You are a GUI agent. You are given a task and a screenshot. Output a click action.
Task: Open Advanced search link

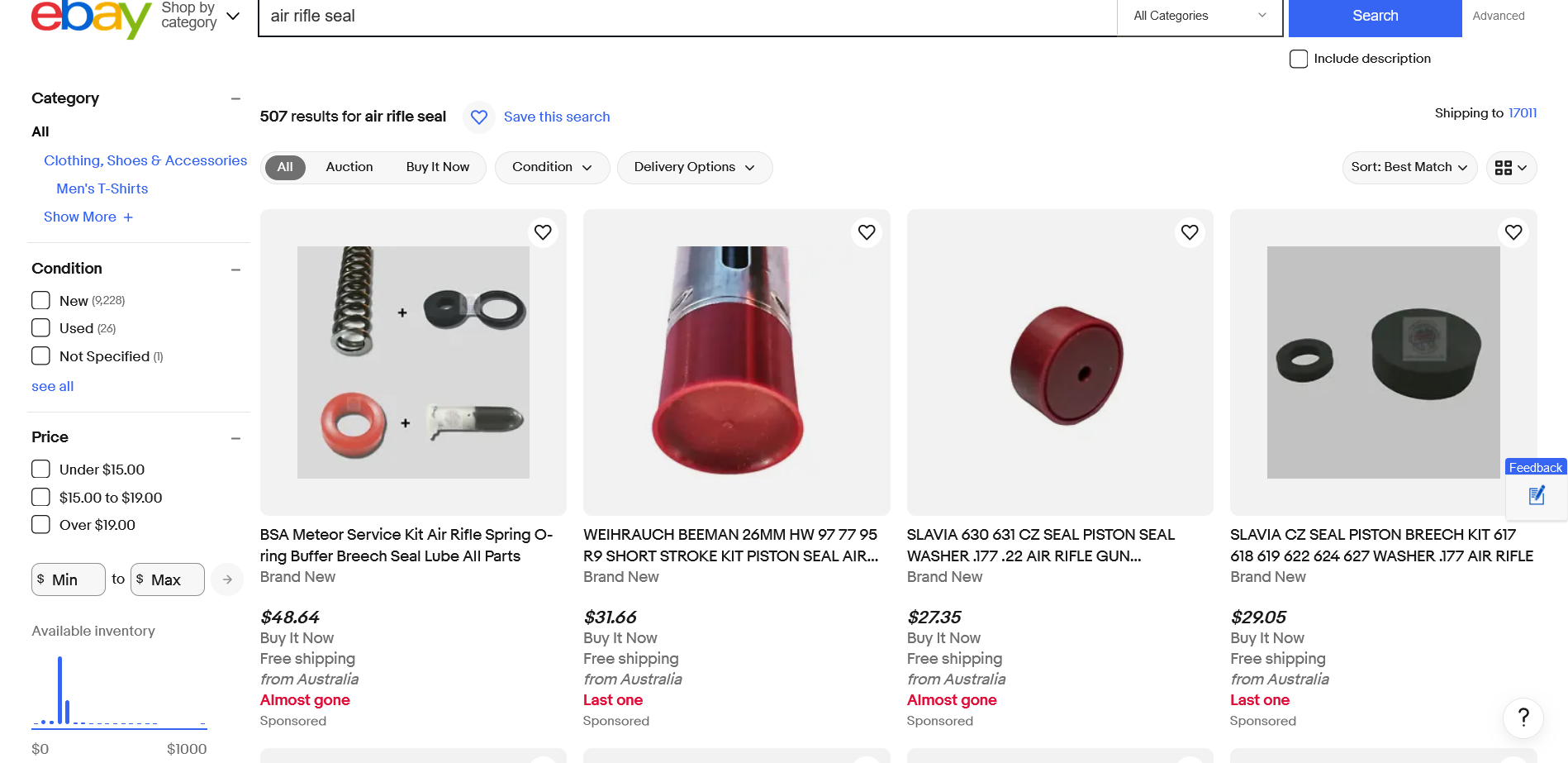(x=1499, y=16)
